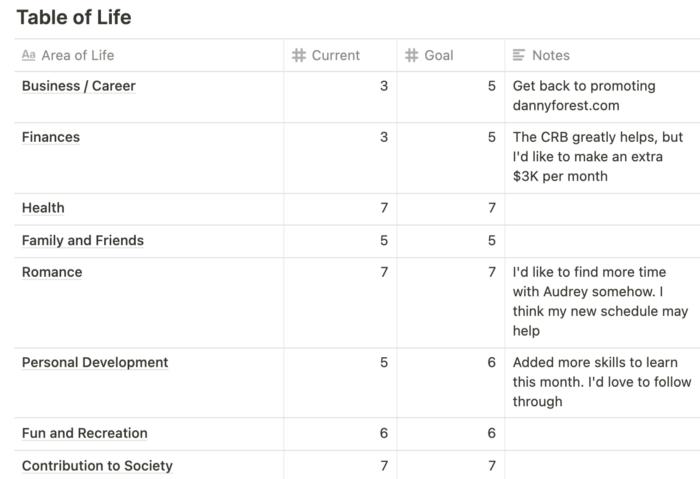Open the Area of Life column menu
The height and width of the screenshot is (479, 700).
click(149, 55)
